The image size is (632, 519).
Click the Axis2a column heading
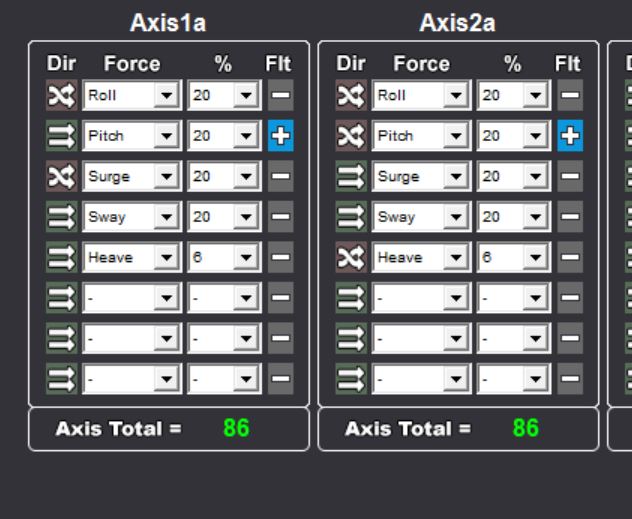457,23
